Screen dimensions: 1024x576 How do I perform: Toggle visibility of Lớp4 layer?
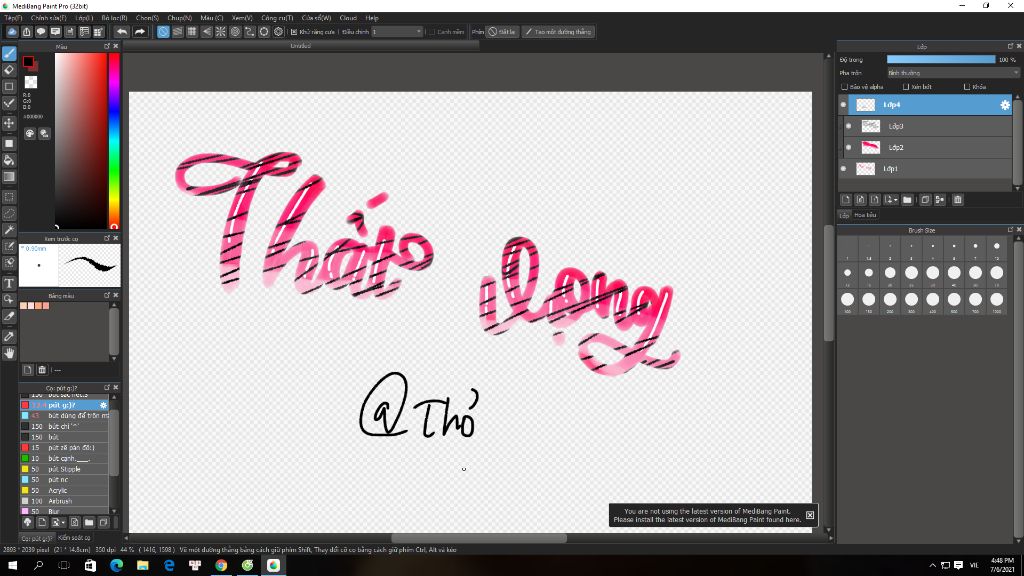coord(843,104)
